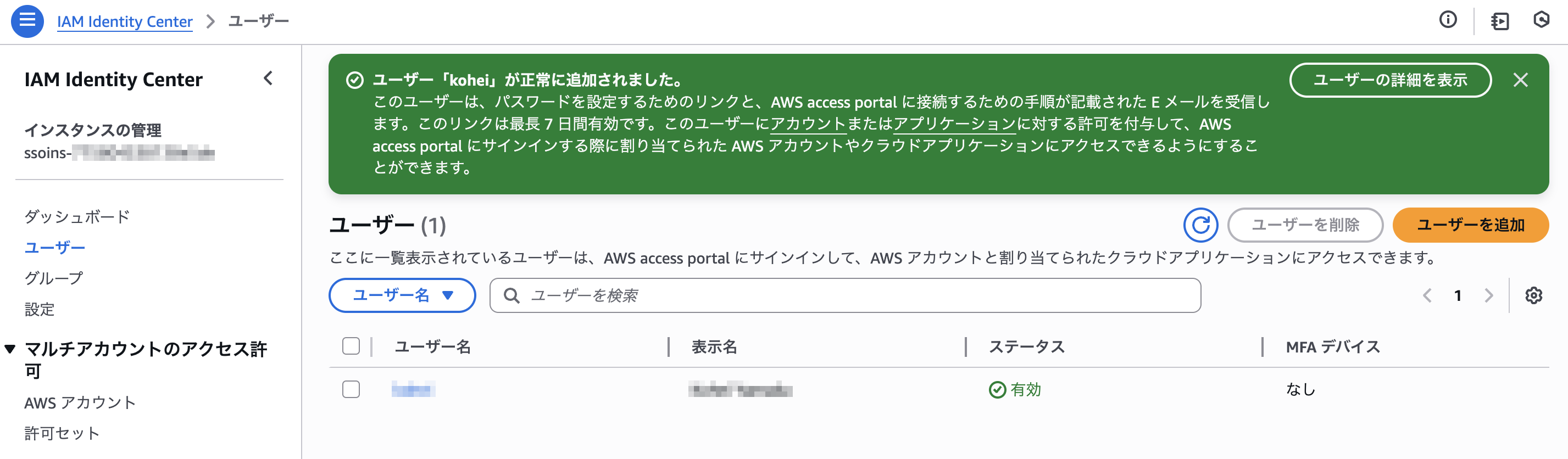The height and width of the screenshot is (459, 1568).
Task: Refresh the user list
Action: [1201, 225]
